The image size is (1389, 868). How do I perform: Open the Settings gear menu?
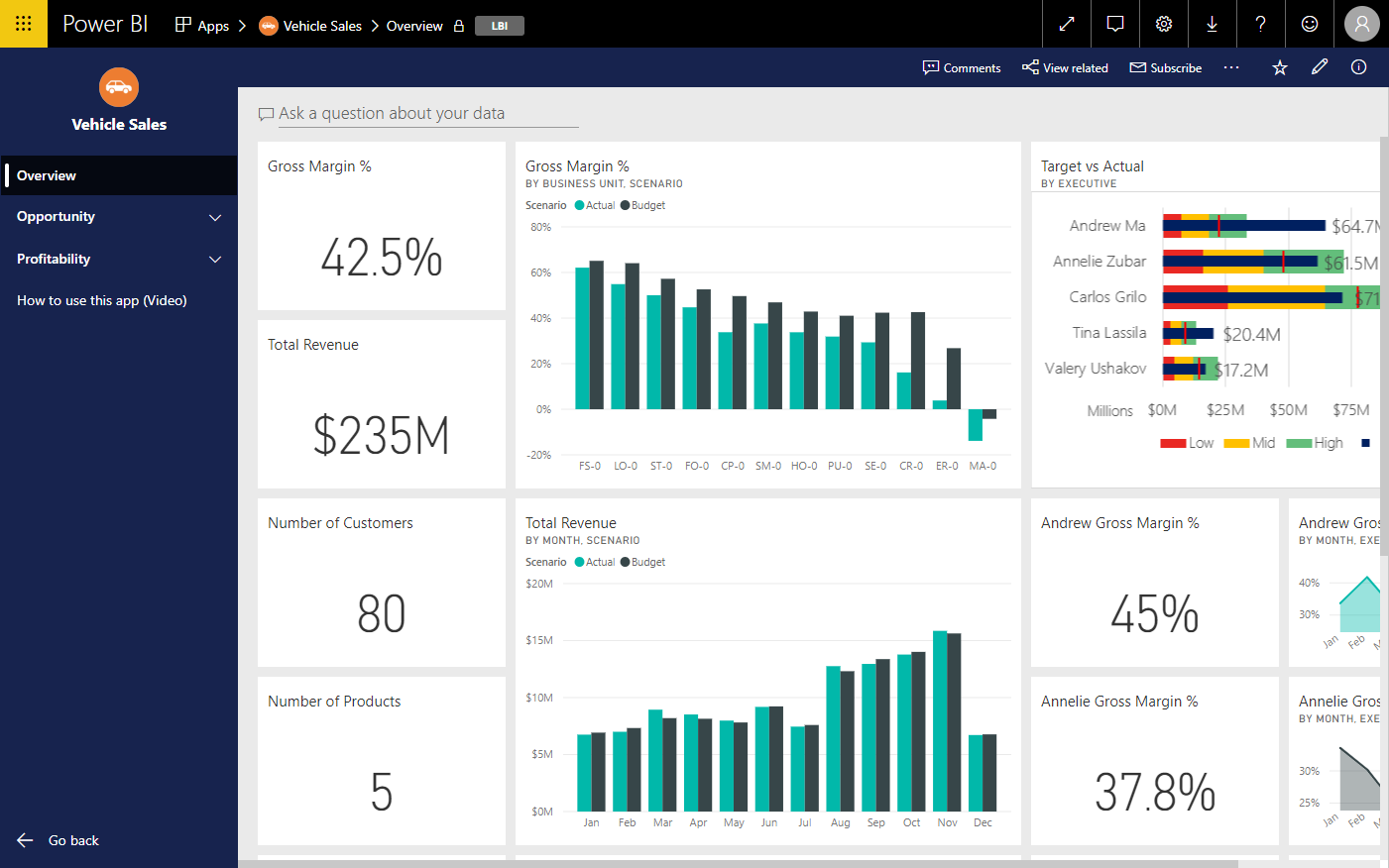[x=1163, y=24]
